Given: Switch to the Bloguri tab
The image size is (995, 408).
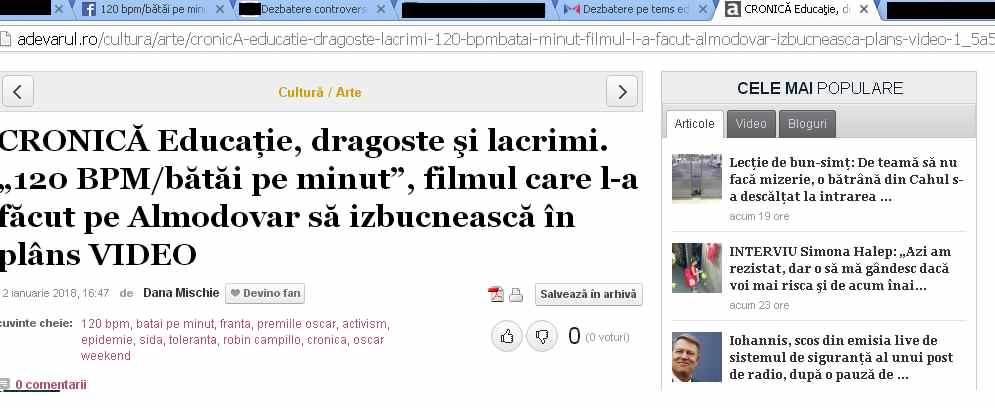Looking at the screenshot, I should (x=807, y=124).
